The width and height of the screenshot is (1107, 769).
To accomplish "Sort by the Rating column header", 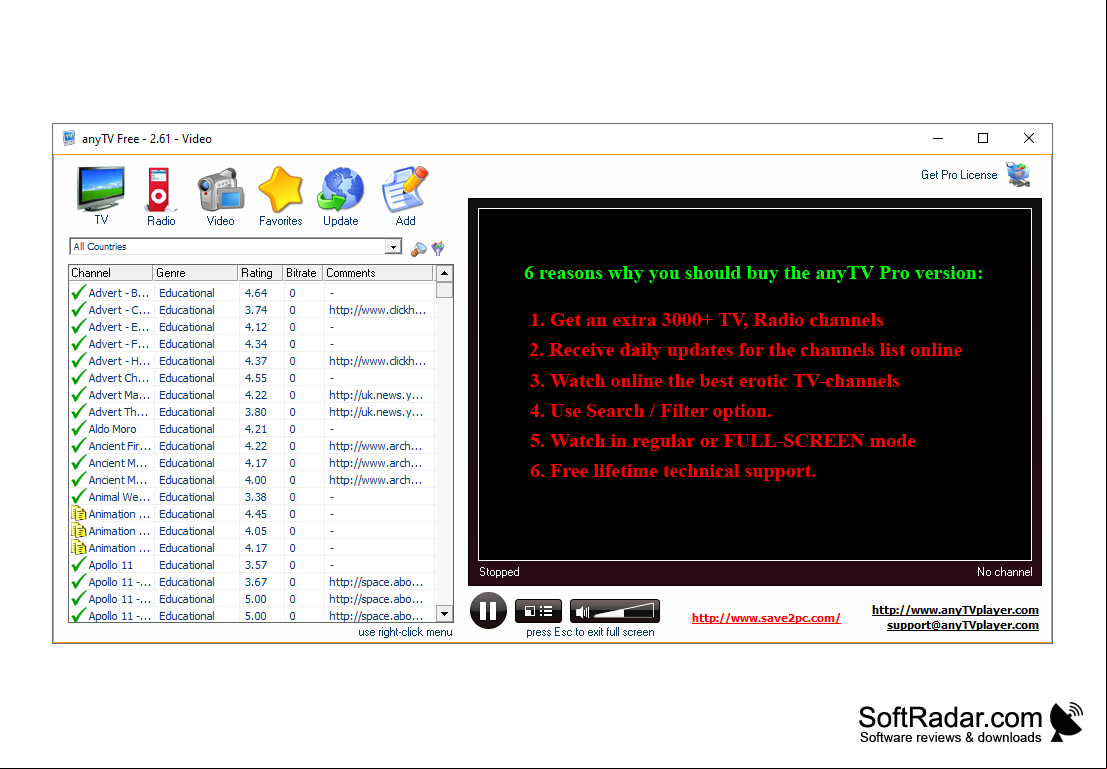I will click(260, 273).
